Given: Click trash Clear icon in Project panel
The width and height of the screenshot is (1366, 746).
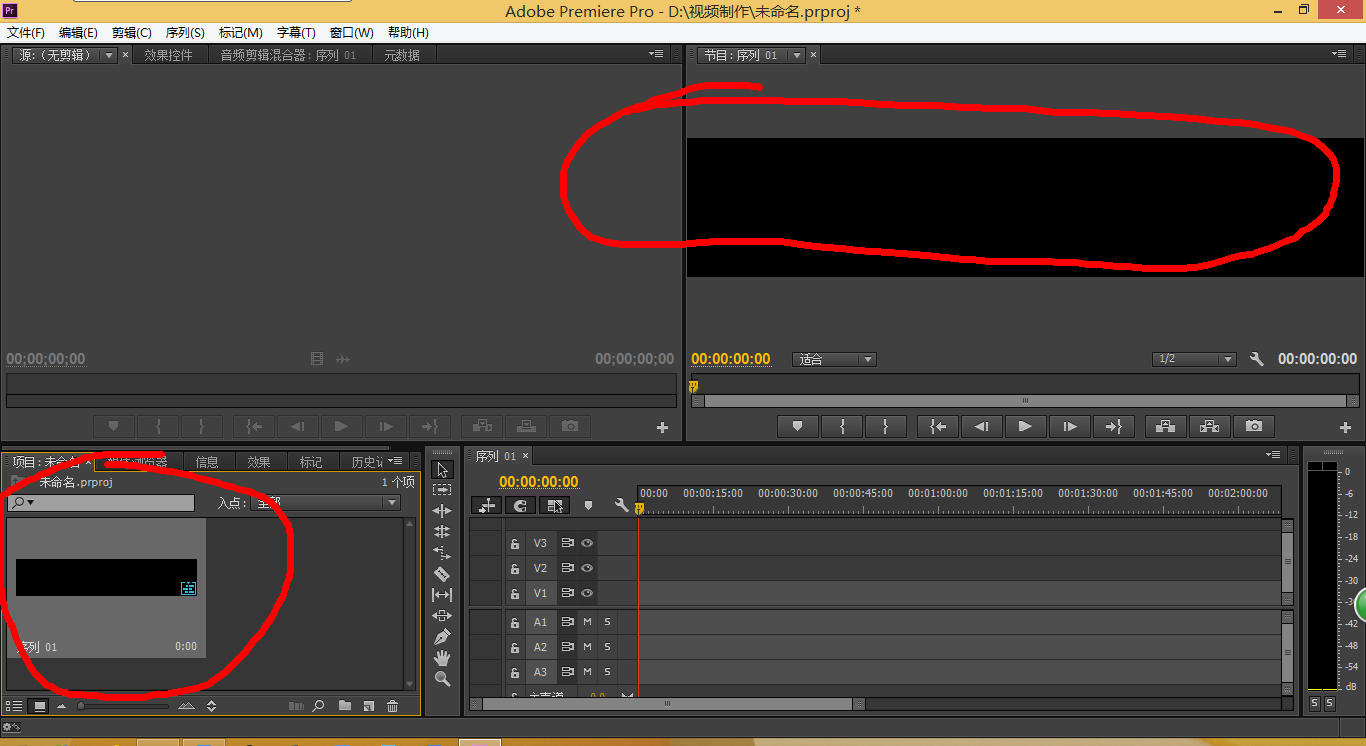Looking at the screenshot, I should point(393,706).
